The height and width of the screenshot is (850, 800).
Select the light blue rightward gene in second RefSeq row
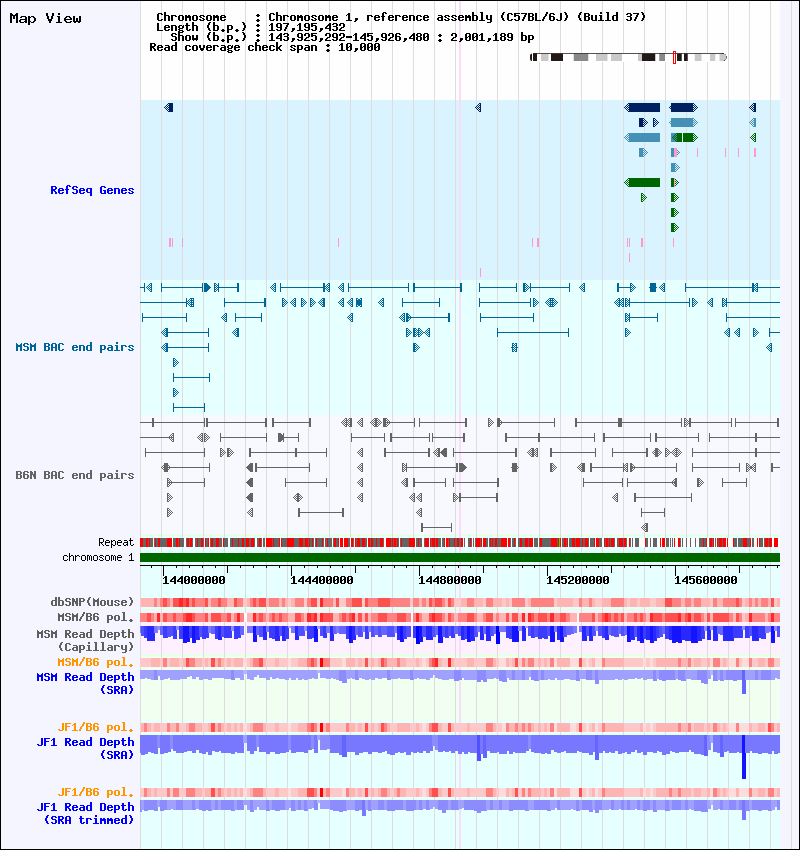(684, 123)
